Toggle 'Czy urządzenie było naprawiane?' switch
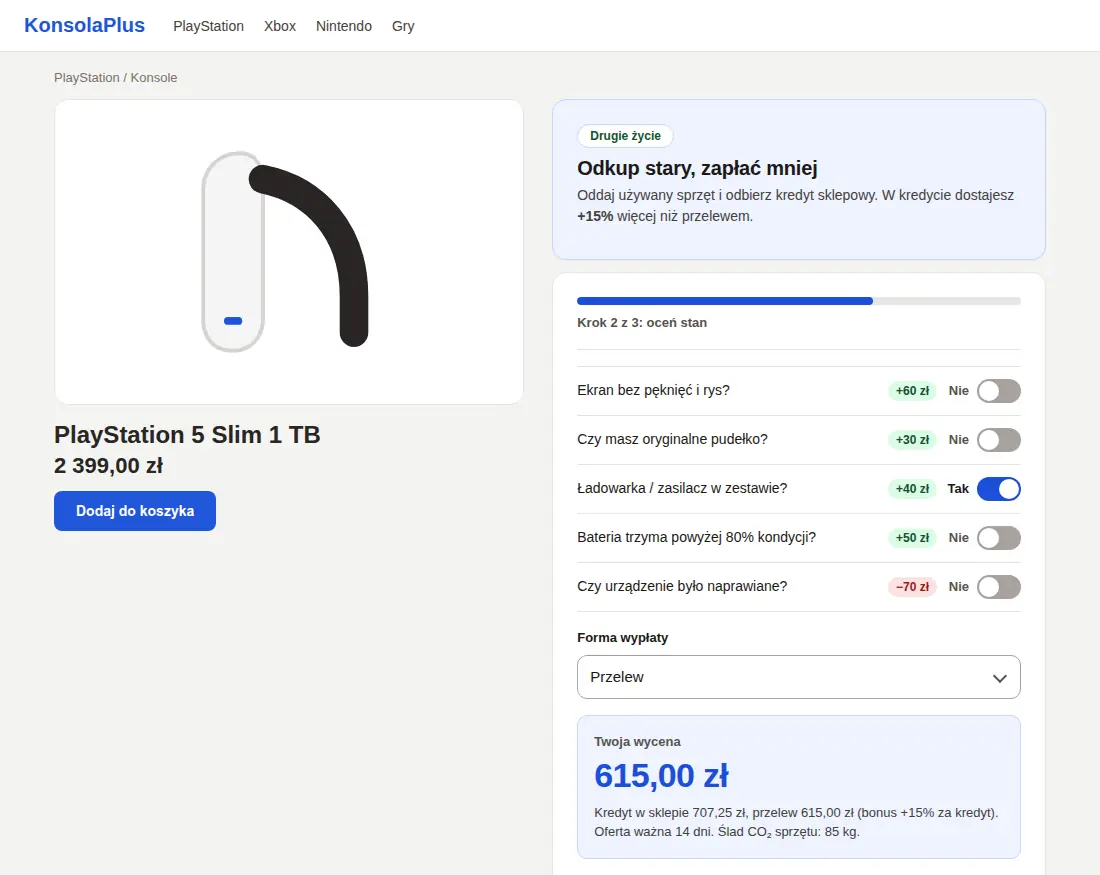 [x=998, y=587]
